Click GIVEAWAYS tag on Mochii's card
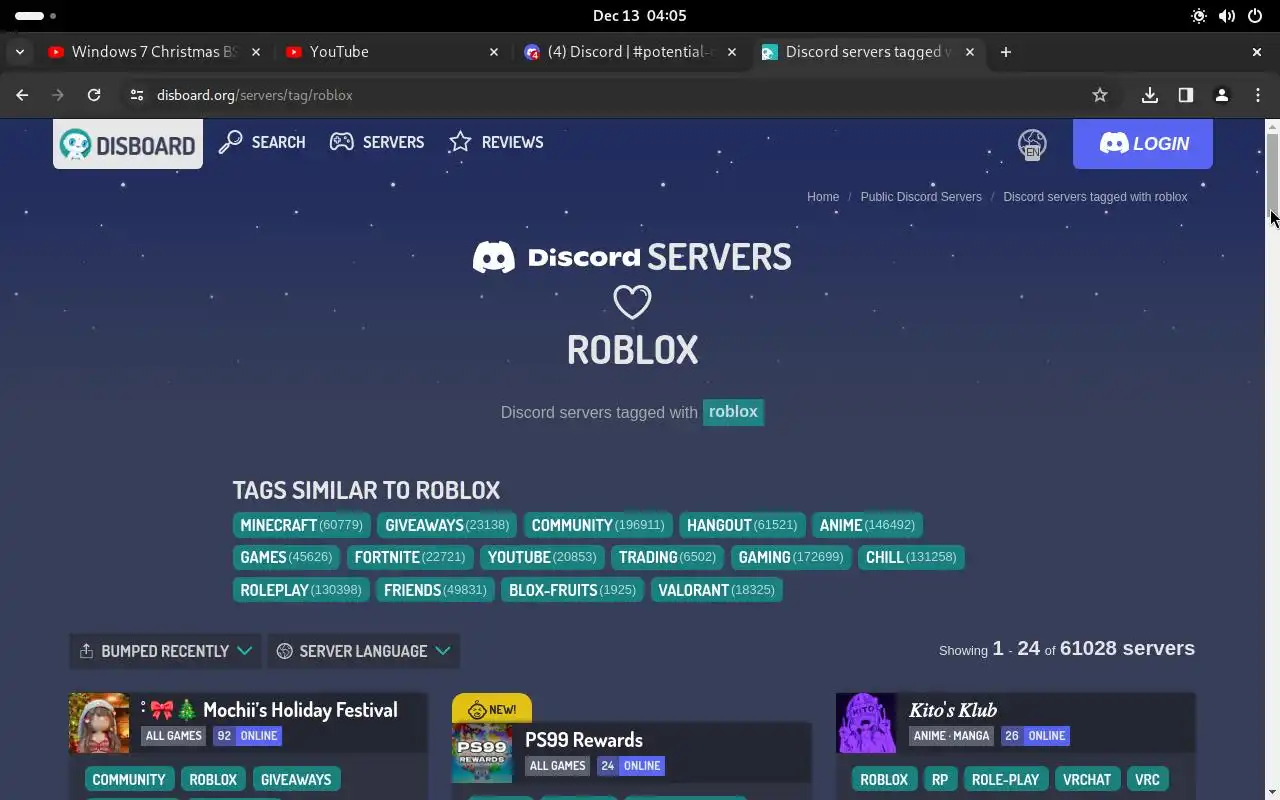1280x800 pixels. point(296,780)
